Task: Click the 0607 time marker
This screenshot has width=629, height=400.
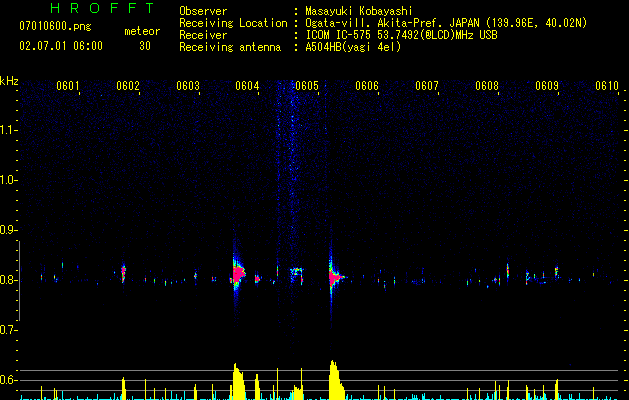Action: pyautogui.click(x=427, y=86)
